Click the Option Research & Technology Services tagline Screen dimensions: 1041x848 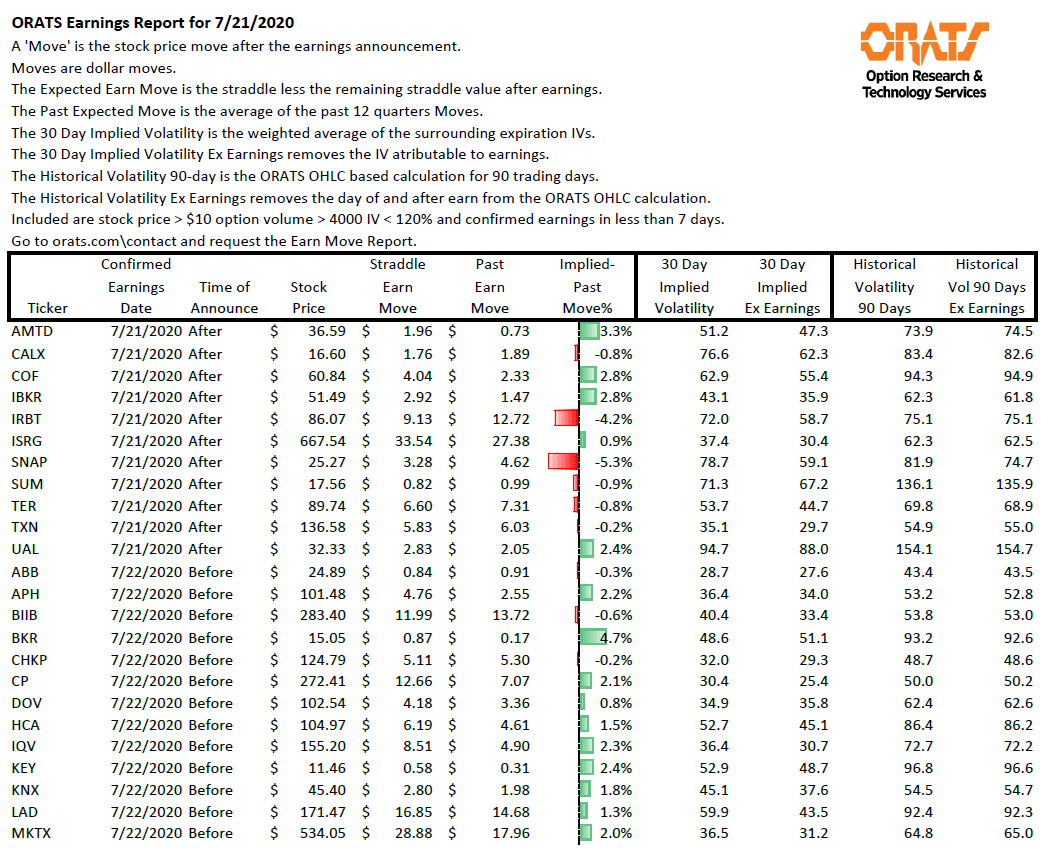[x=924, y=84]
